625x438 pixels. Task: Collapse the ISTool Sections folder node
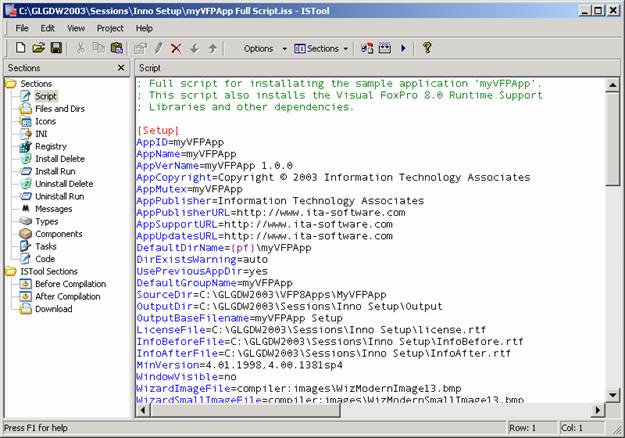click(11, 271)
